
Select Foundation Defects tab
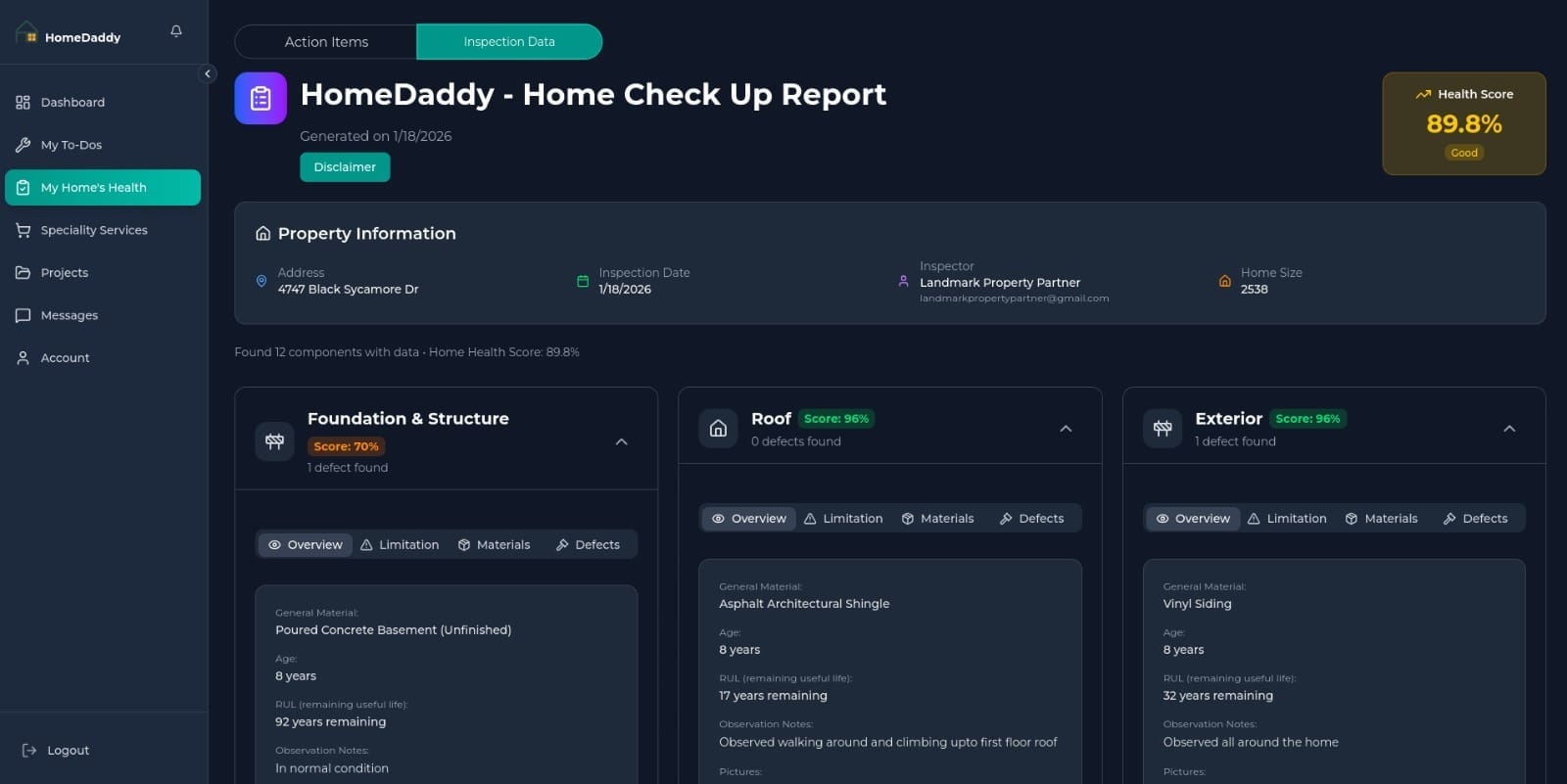click(x=588, y=545)
